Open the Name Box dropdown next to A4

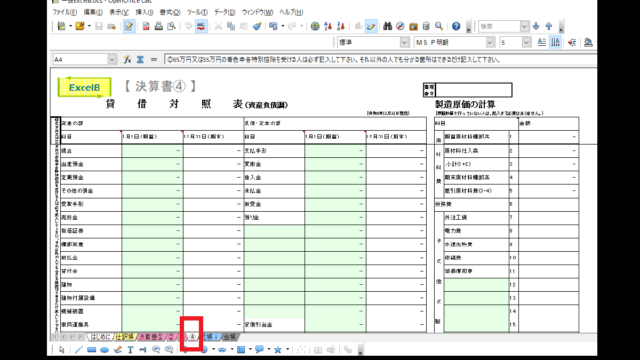[x=112, y=60]
